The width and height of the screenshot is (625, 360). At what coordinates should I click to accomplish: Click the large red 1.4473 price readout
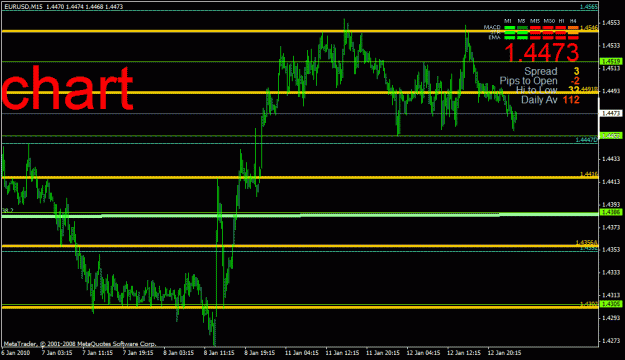[542, 52]
